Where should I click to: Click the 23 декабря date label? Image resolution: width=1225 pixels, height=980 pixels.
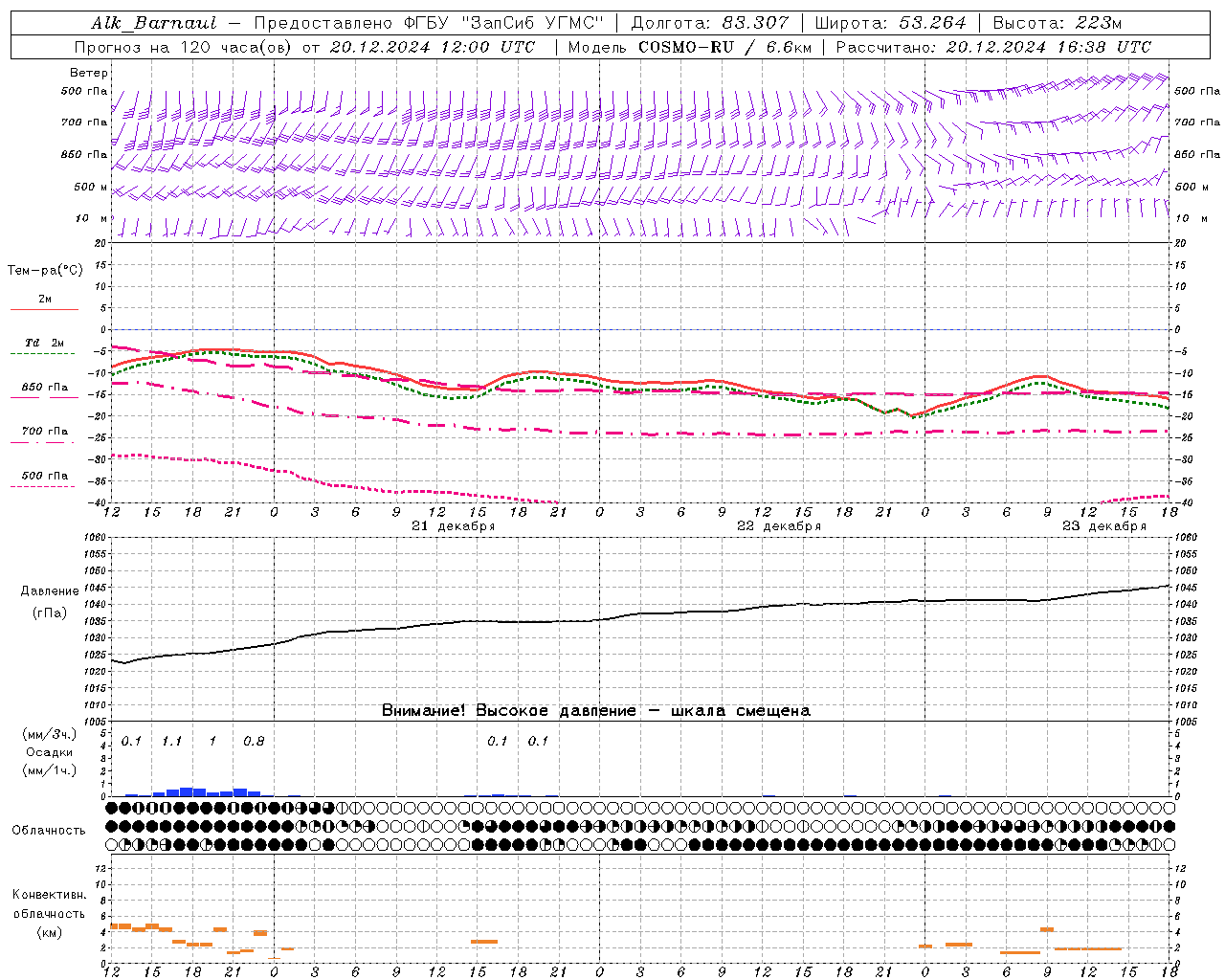(x=1103, y=526)
